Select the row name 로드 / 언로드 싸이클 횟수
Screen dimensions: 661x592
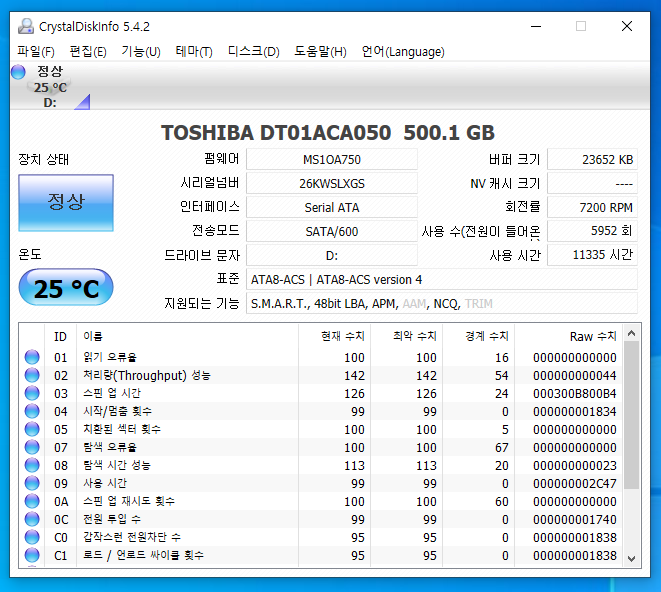coord(143,555)
